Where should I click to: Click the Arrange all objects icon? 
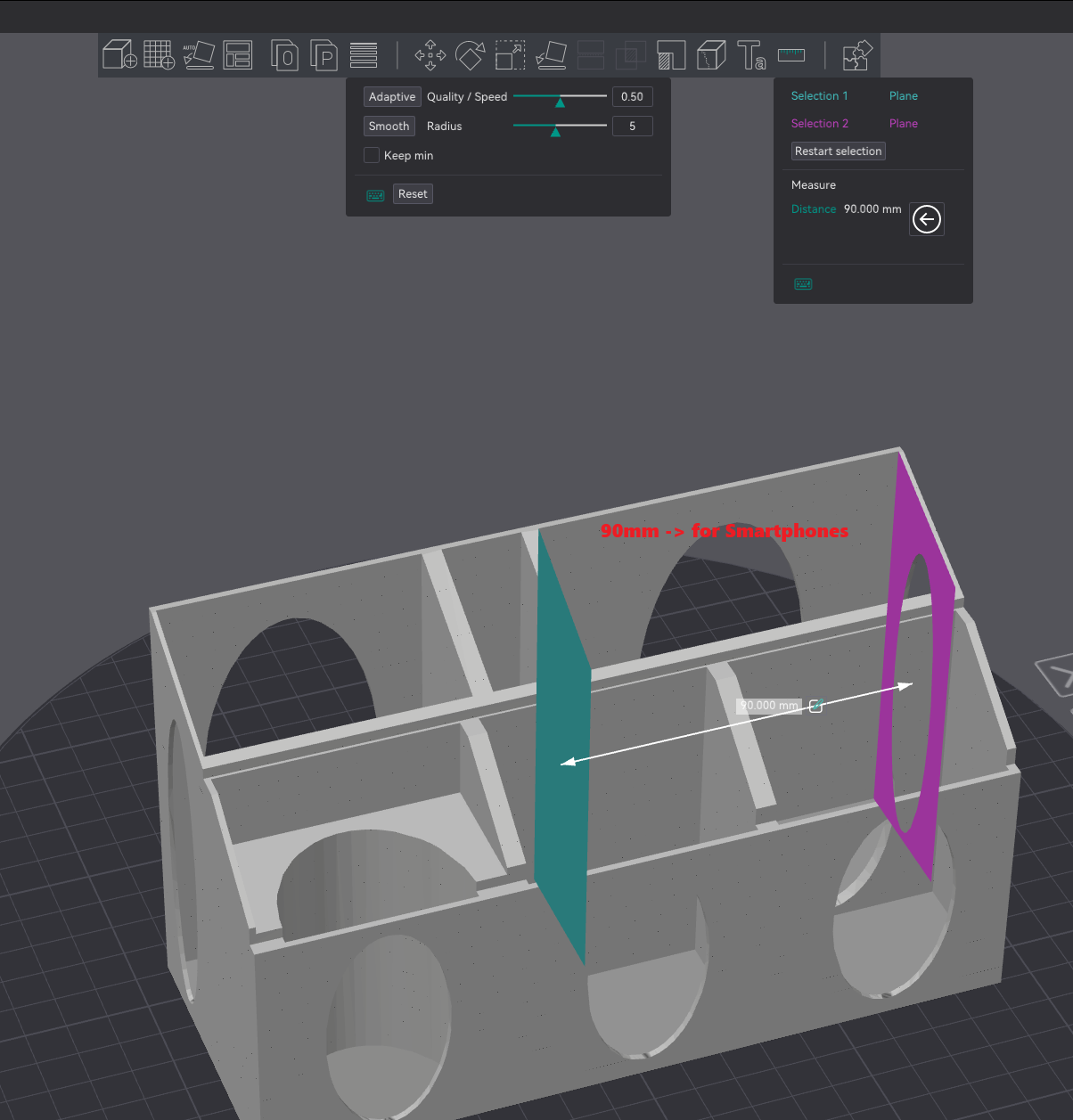tap(237, 55)
